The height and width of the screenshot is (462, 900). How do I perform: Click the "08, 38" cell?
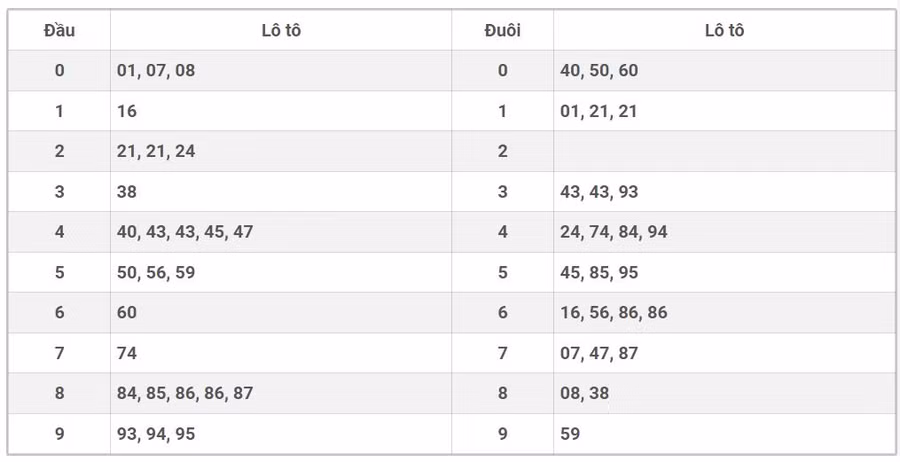pos(584,393)
